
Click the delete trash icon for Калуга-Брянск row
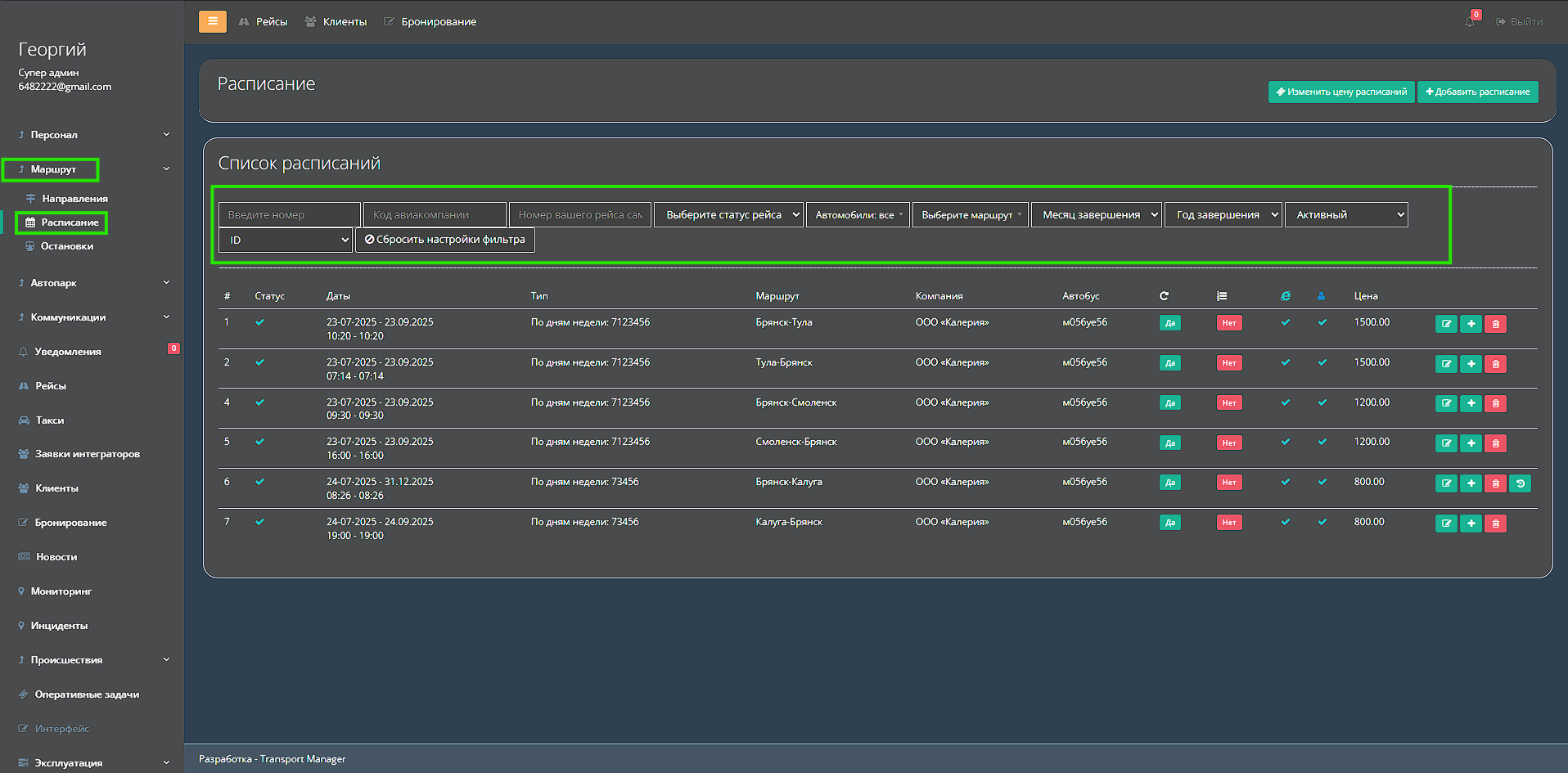click(x=1495, y=523)
